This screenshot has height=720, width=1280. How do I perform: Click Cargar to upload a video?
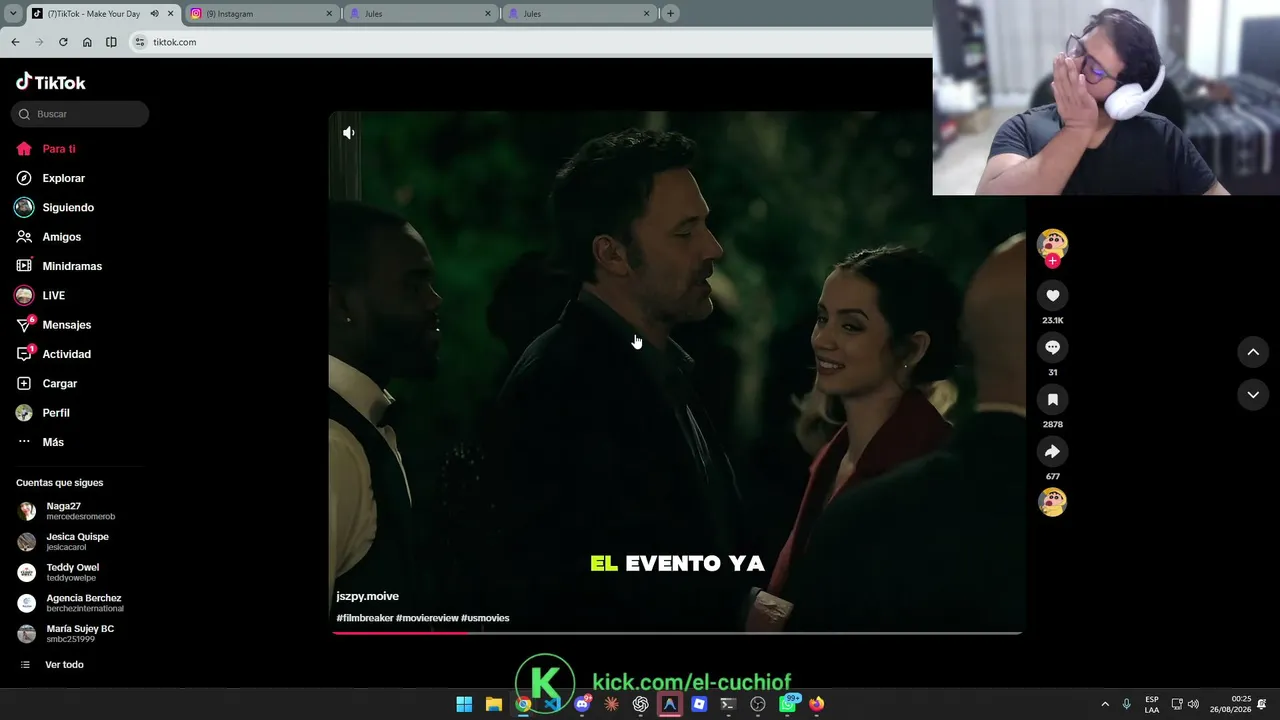(60, 383)
